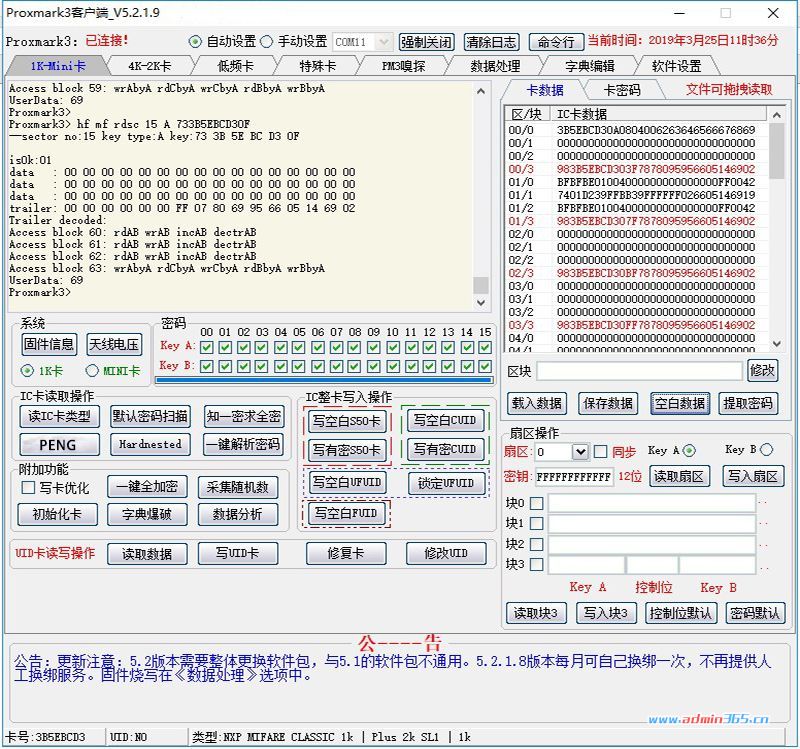Viewport: 800px width, 749px height.
Task: Run the Hardnested attack button
Action: pos(150,445)
